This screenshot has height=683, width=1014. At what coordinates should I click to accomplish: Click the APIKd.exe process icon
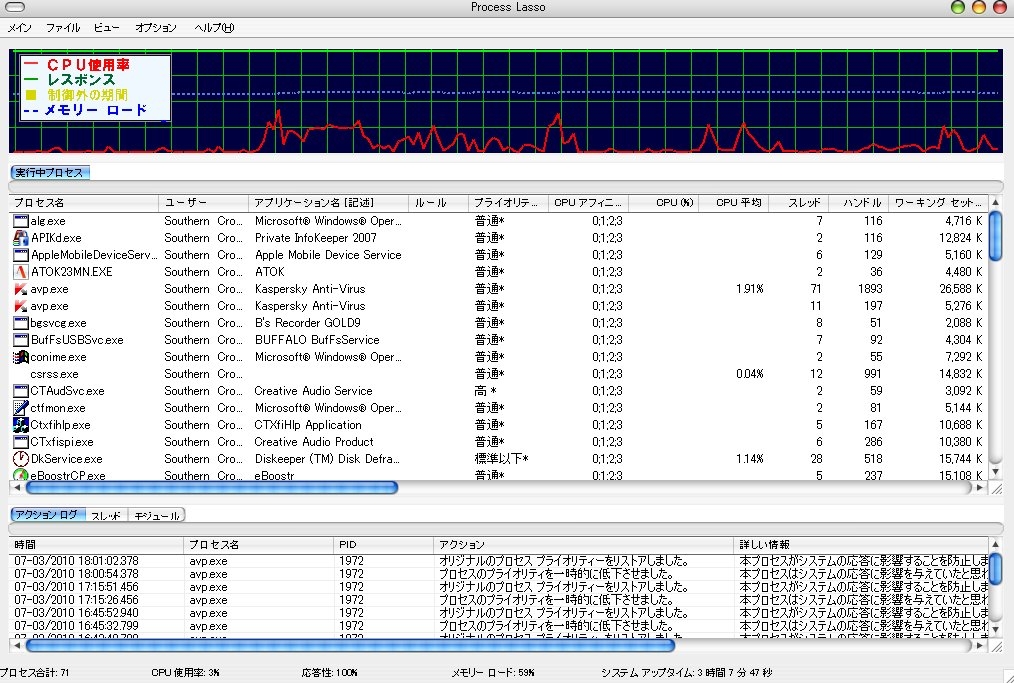(20, 238)
